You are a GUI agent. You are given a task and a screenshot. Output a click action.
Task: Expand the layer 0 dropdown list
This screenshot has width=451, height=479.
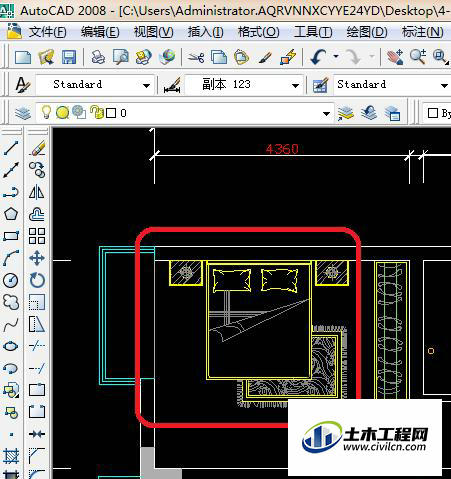pos(327,114)
